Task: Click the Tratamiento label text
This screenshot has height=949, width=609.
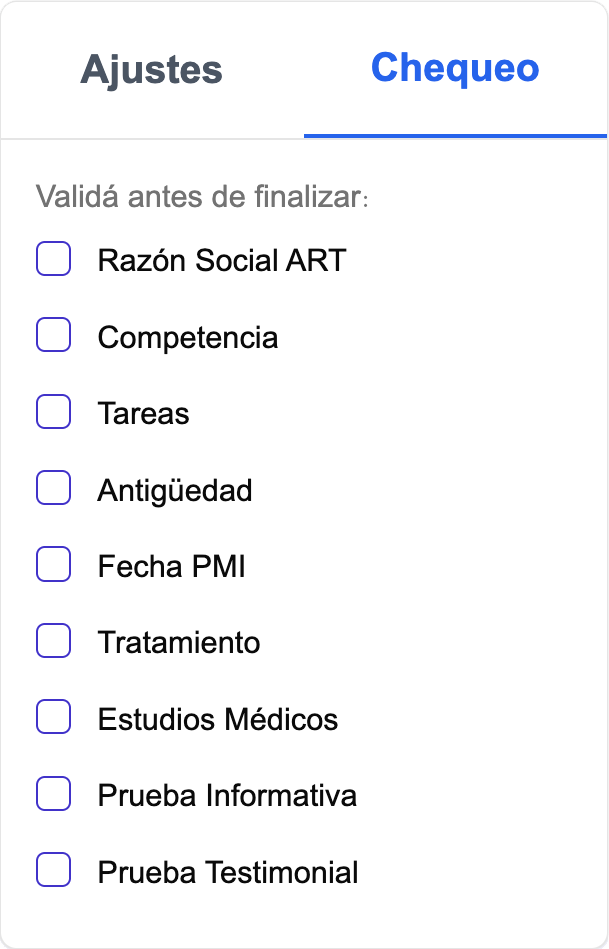Action: point(178,642)
